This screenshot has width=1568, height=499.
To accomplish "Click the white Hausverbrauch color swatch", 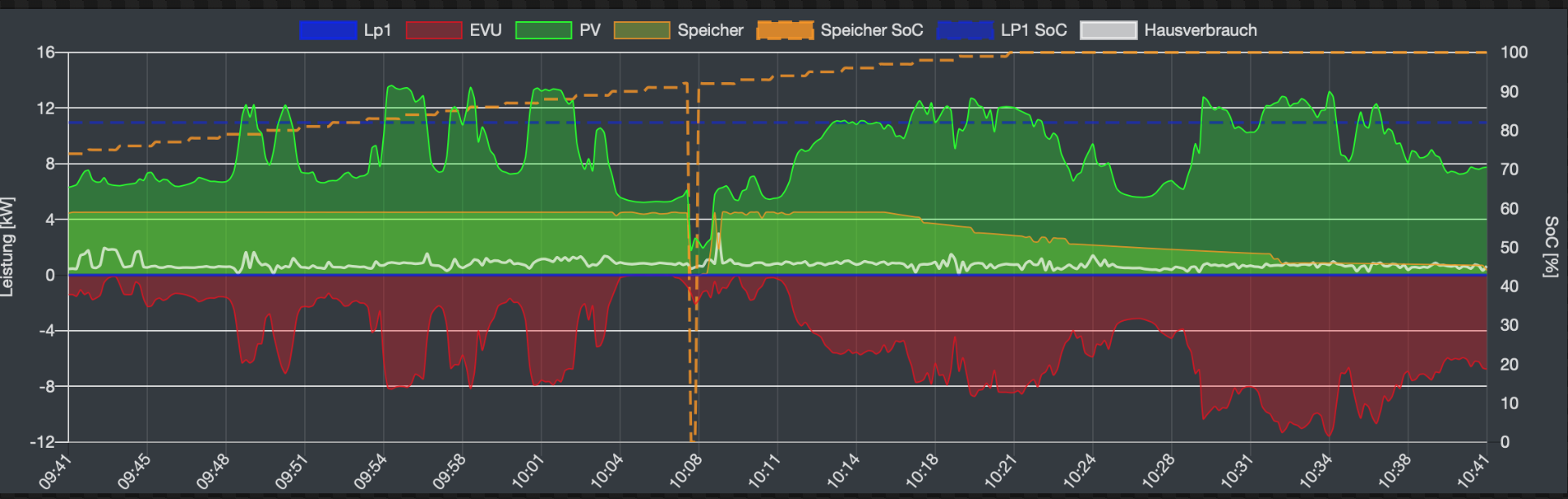I will click(x=1108, y=30).
